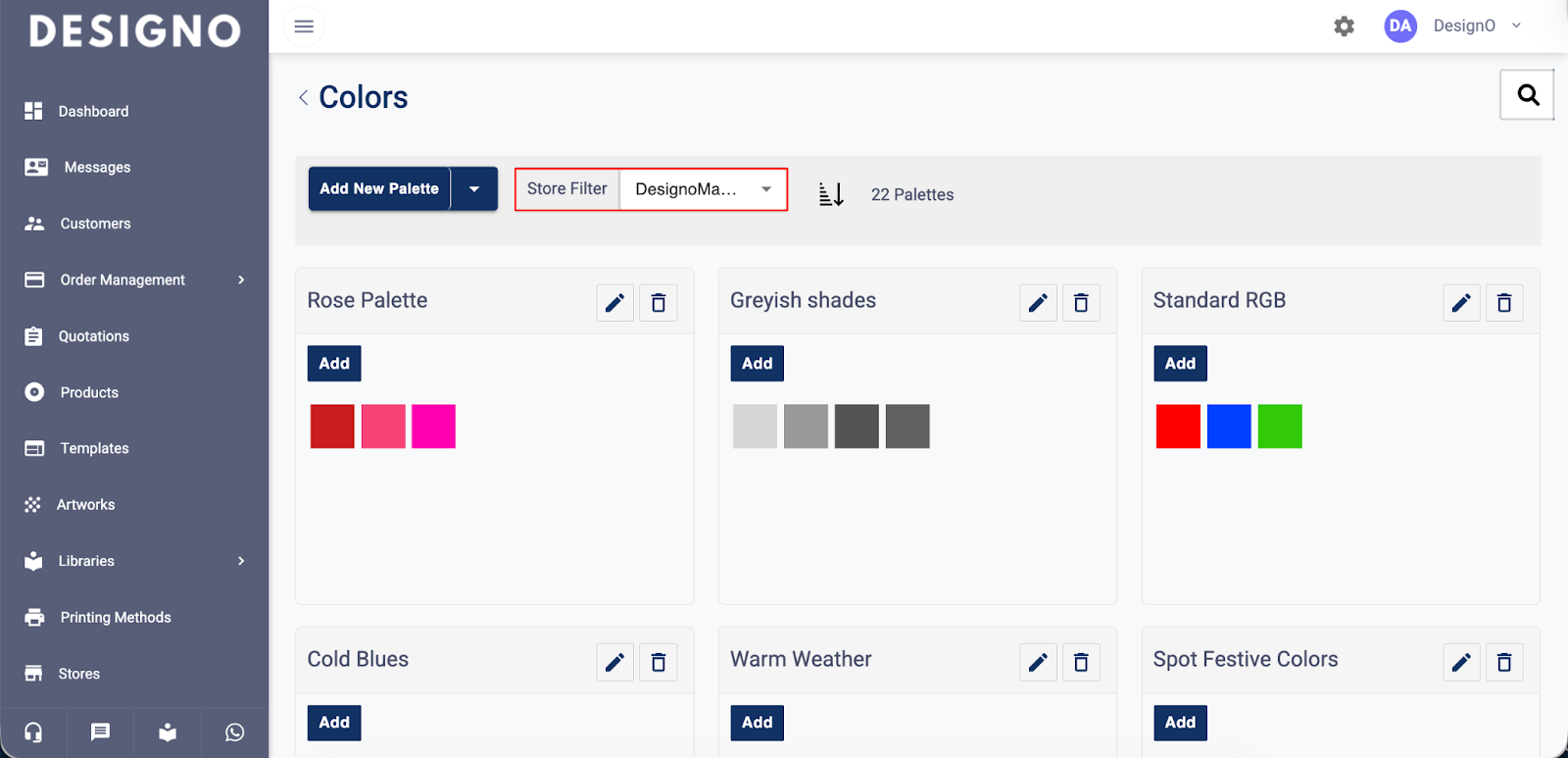This screenshot has width=1568, height=758.
Task: Click the sort palettes icon
Action: pos(831,194)
